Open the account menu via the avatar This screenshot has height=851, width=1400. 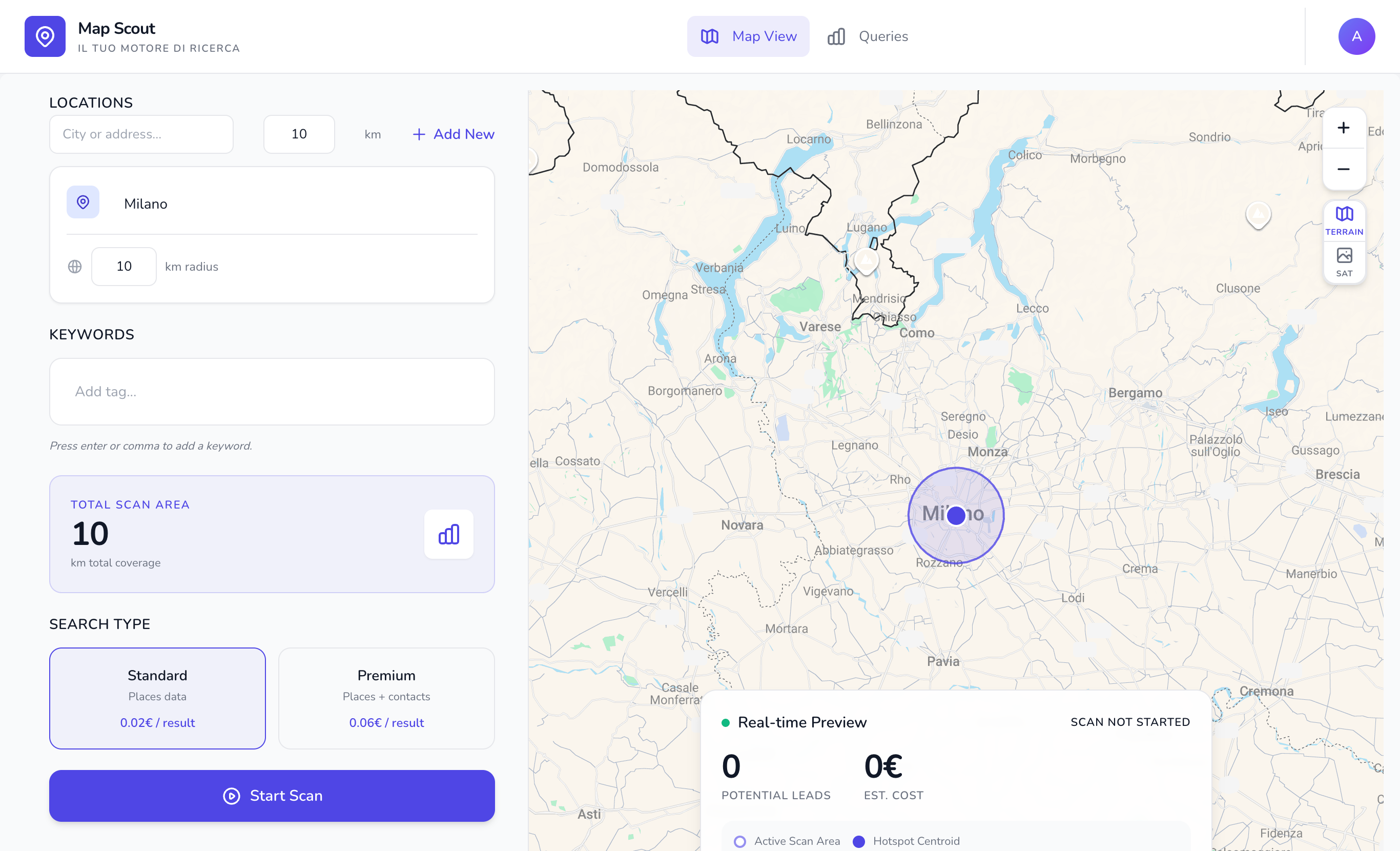click(1357, 36)
